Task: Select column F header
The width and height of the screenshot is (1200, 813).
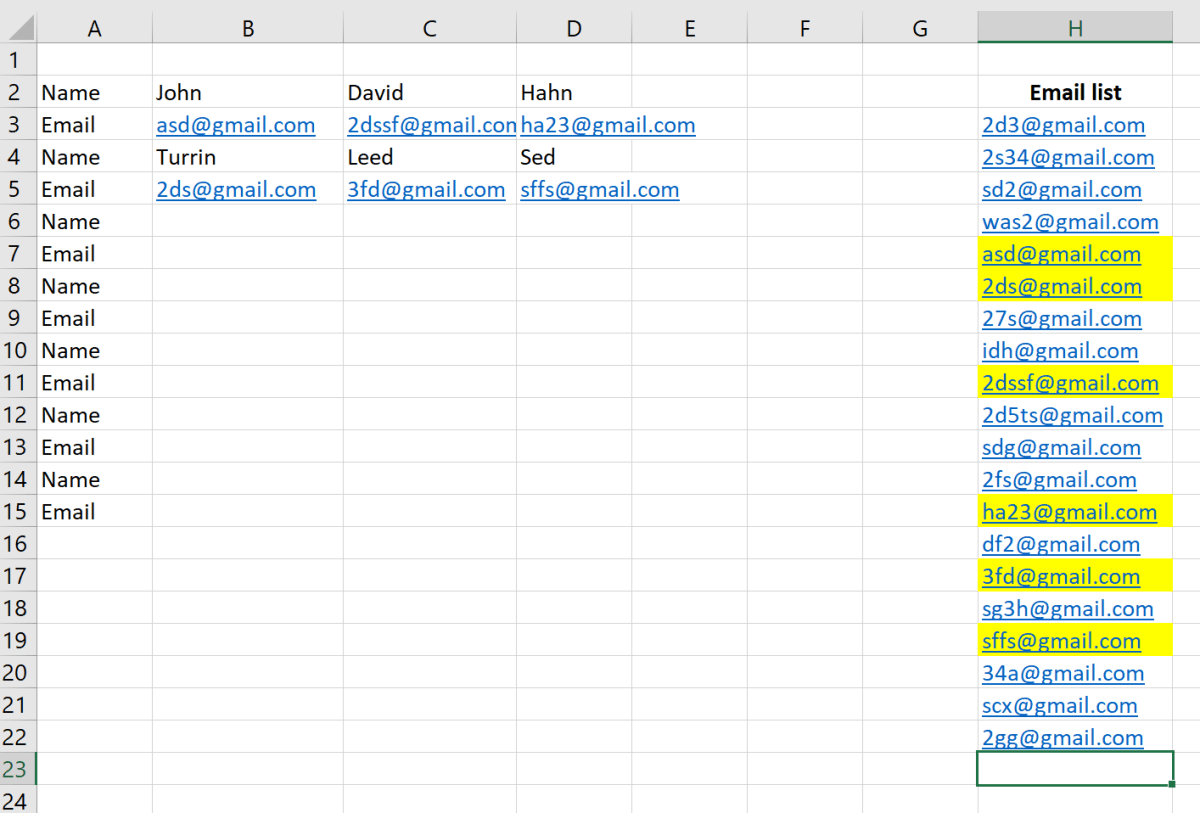Action: (x=805, y=28)
